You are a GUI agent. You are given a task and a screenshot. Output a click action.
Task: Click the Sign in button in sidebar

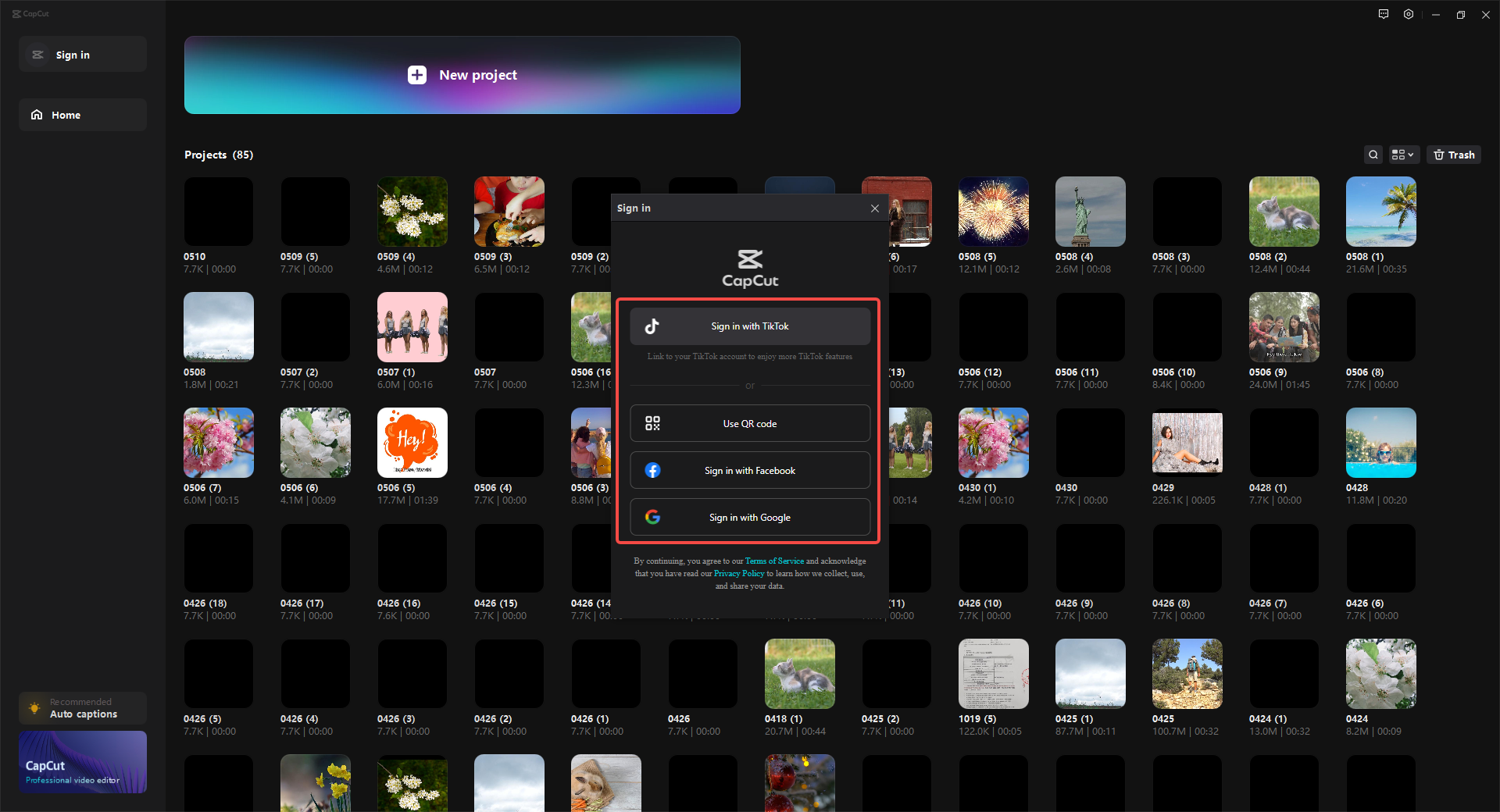(83, 55)
